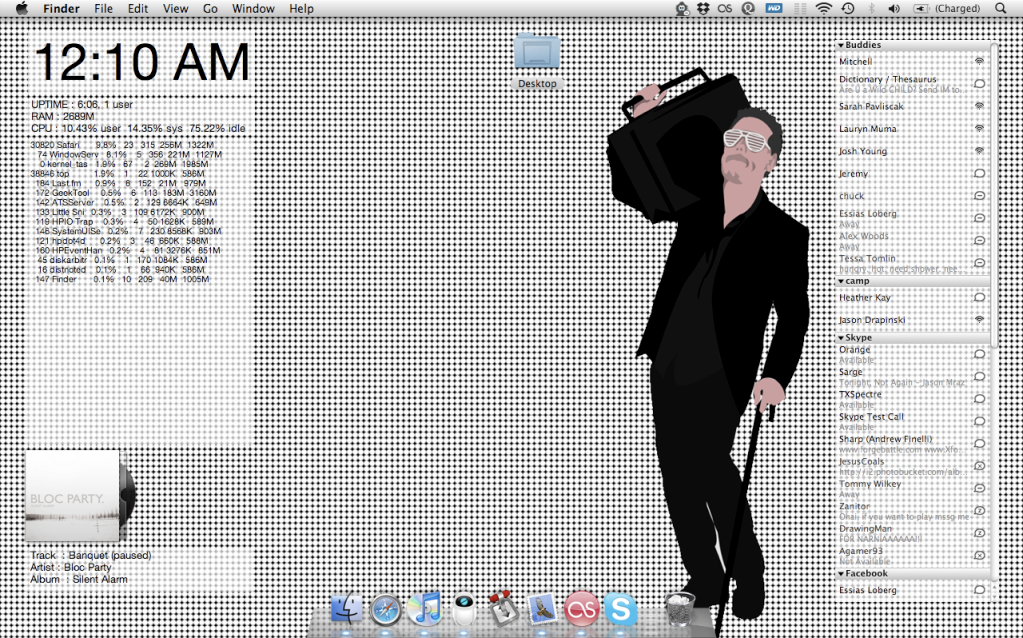
Task: Open the Finder menu
Action: (x=61, y=8)
